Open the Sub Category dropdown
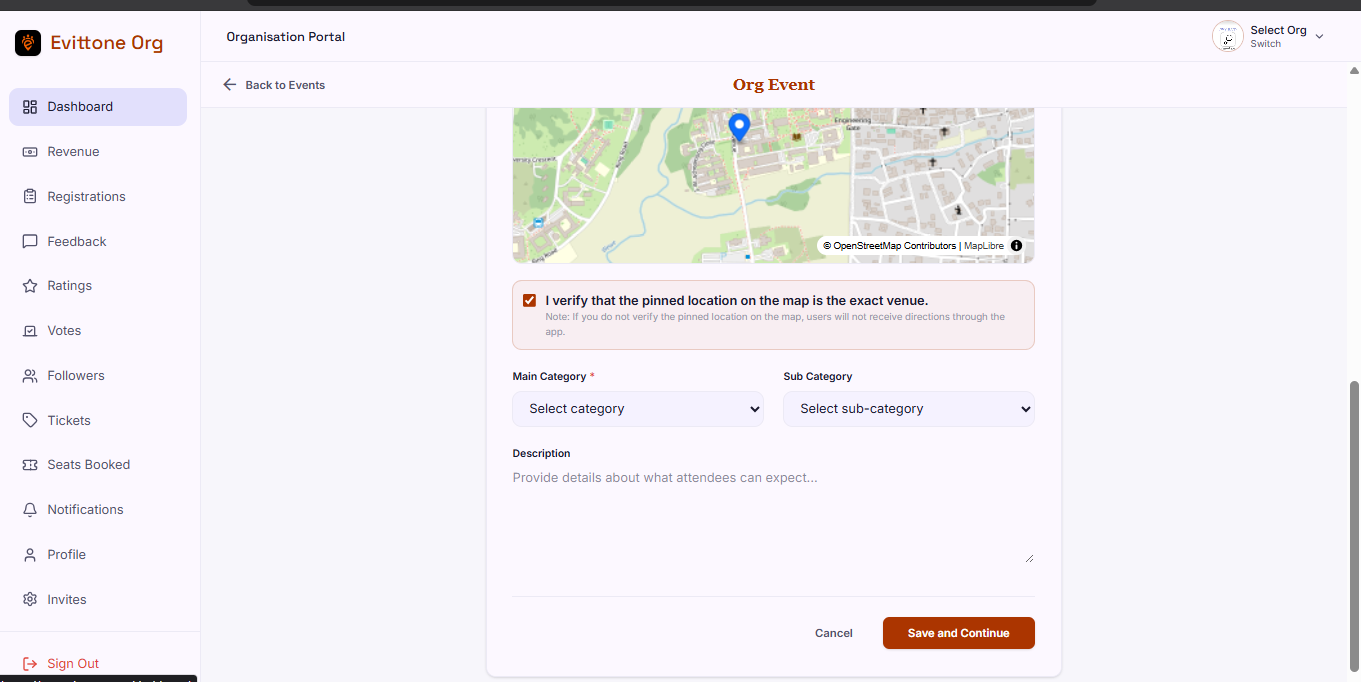The image size is (1361, 682). pos(909,409)
